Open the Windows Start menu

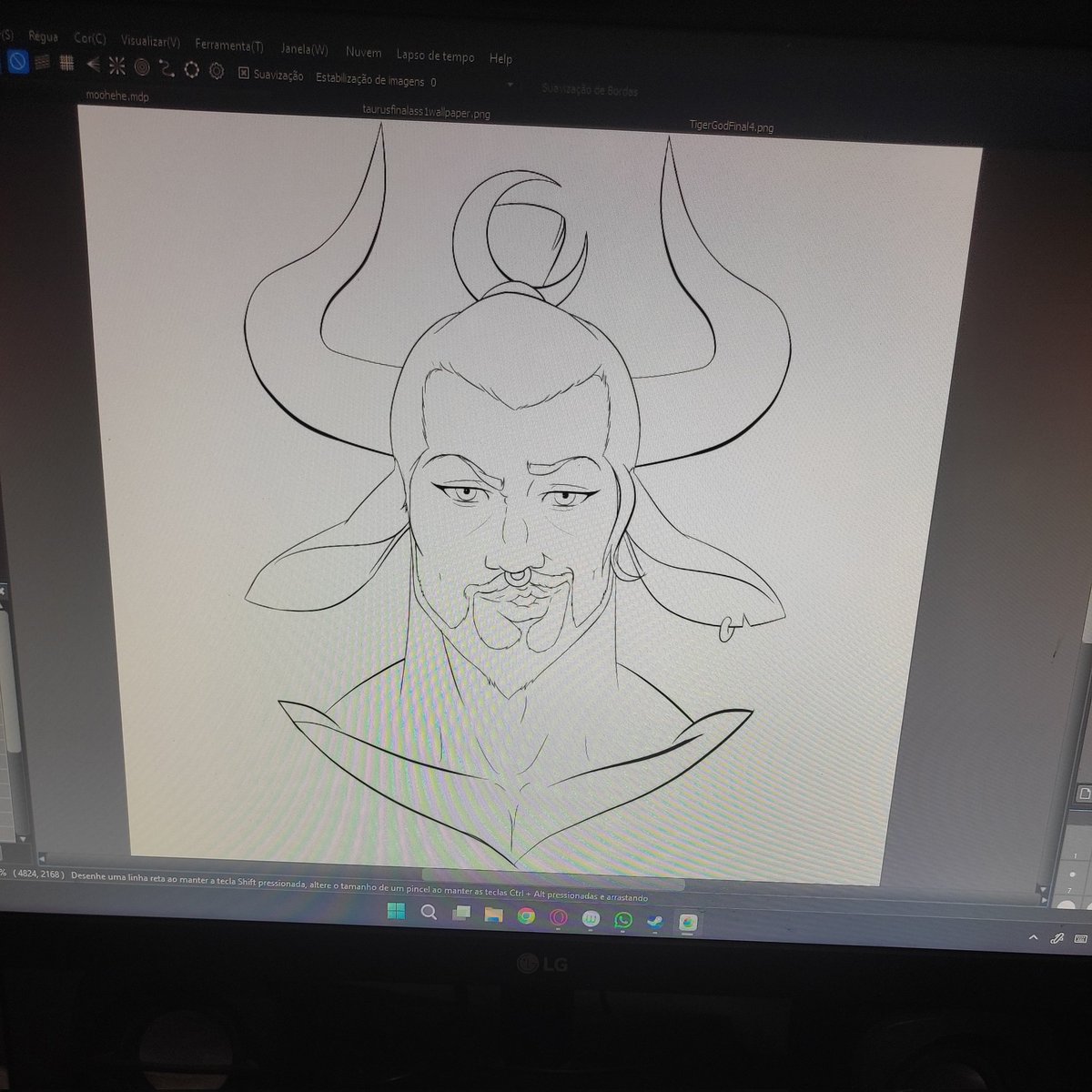(396, 911)
